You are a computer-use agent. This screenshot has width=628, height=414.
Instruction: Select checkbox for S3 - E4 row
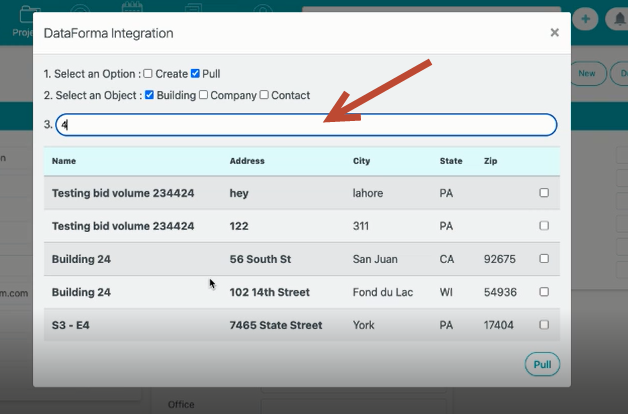click(x=544, y=325)
